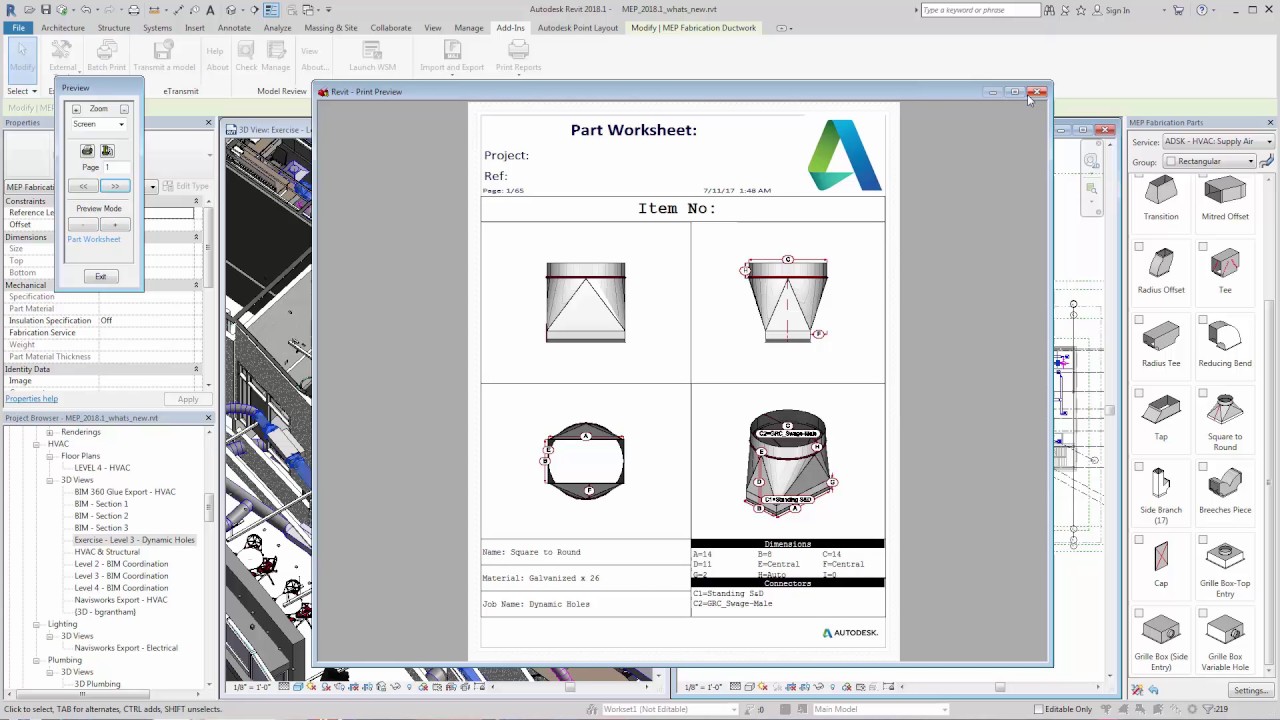This screenshot has height=720, width=1280.
Task: Switch to the Systems ribbon tab
Action: pos(157,28)
